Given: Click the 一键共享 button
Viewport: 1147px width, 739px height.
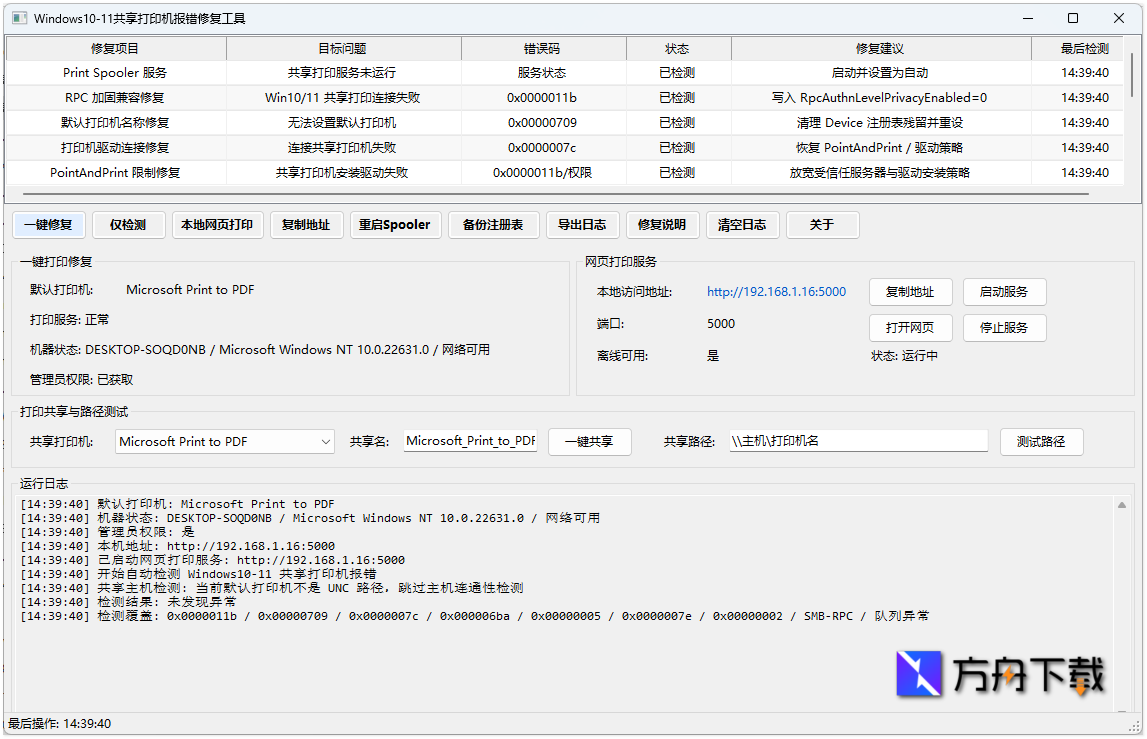Looking at the screenshot, I should 590,442.
